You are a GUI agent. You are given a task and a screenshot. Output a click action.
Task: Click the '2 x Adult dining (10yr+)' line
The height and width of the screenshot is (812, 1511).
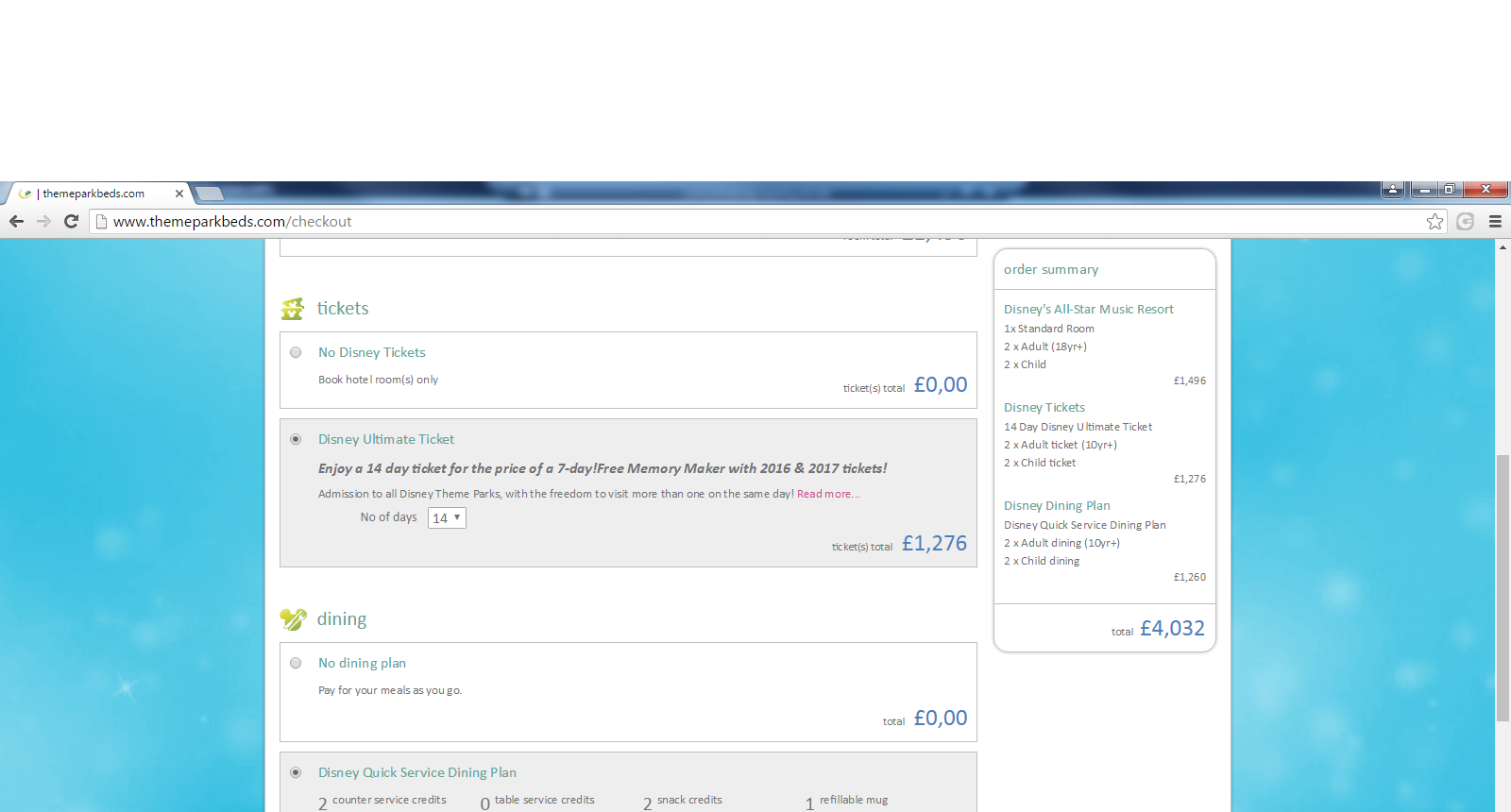pos(1061,543)
